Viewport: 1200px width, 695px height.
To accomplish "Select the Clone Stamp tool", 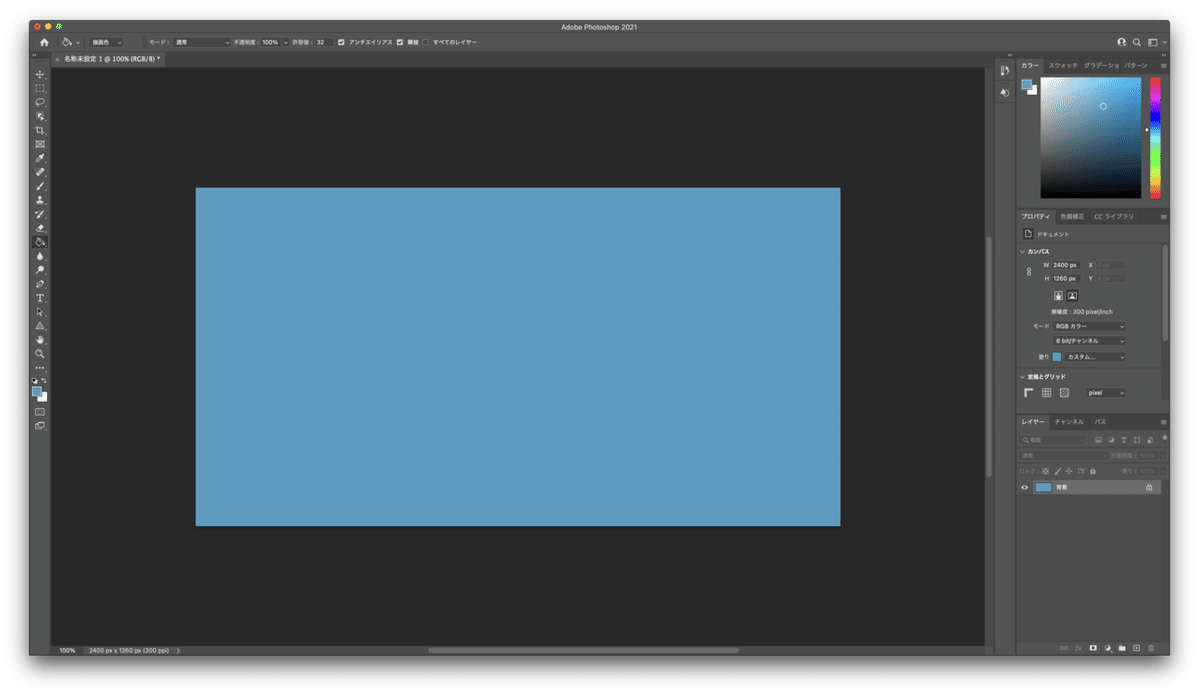I will pos(40,200).
